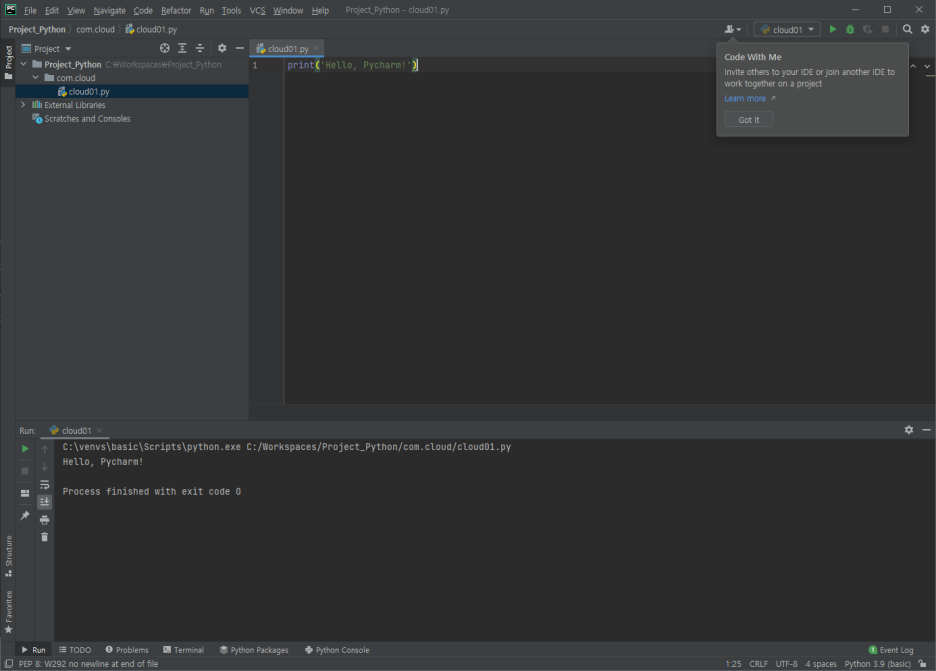Open Project panel options gear

[222, 48]
